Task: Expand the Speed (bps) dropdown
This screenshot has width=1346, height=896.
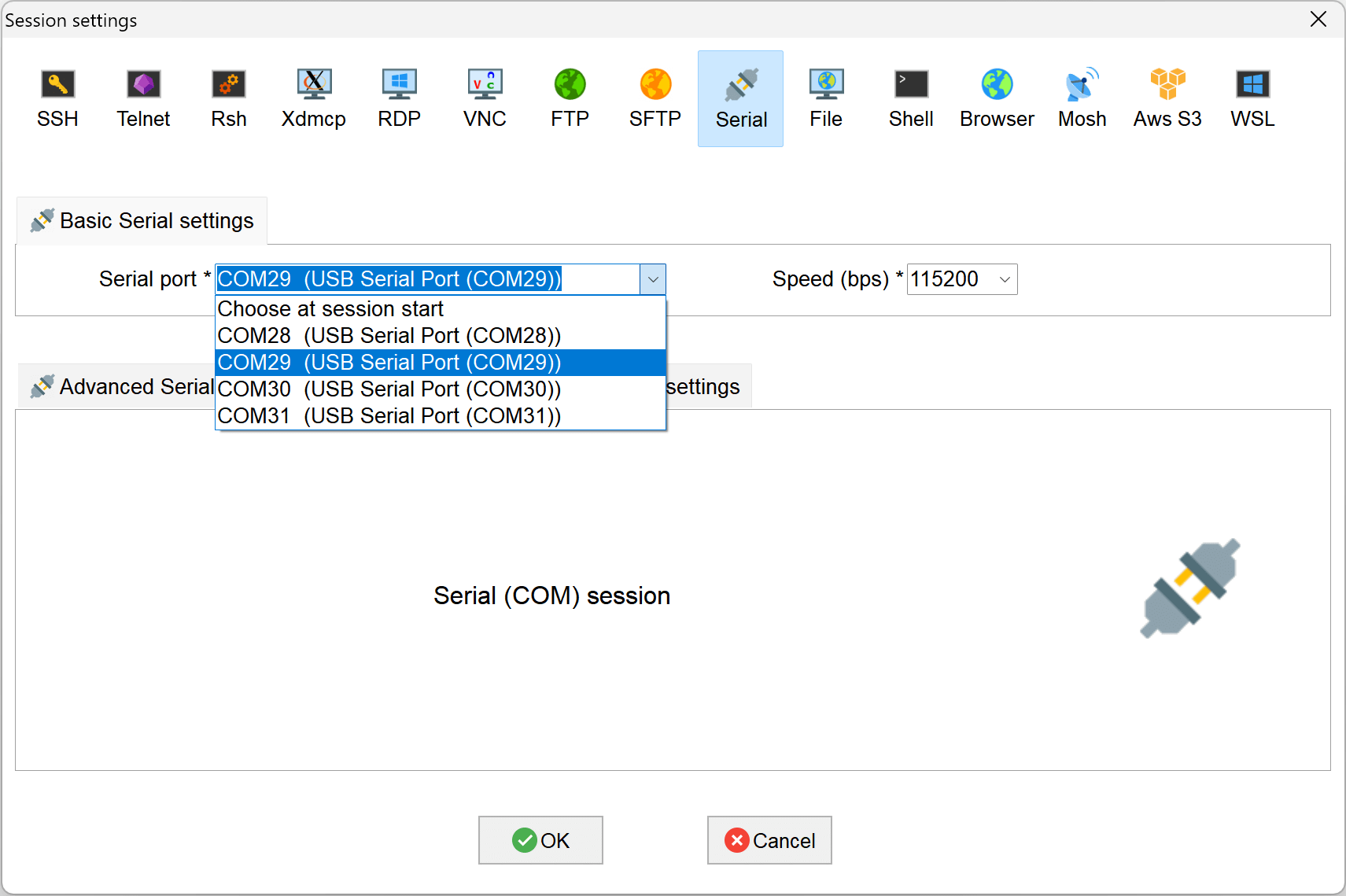Action: [1005, 279]
